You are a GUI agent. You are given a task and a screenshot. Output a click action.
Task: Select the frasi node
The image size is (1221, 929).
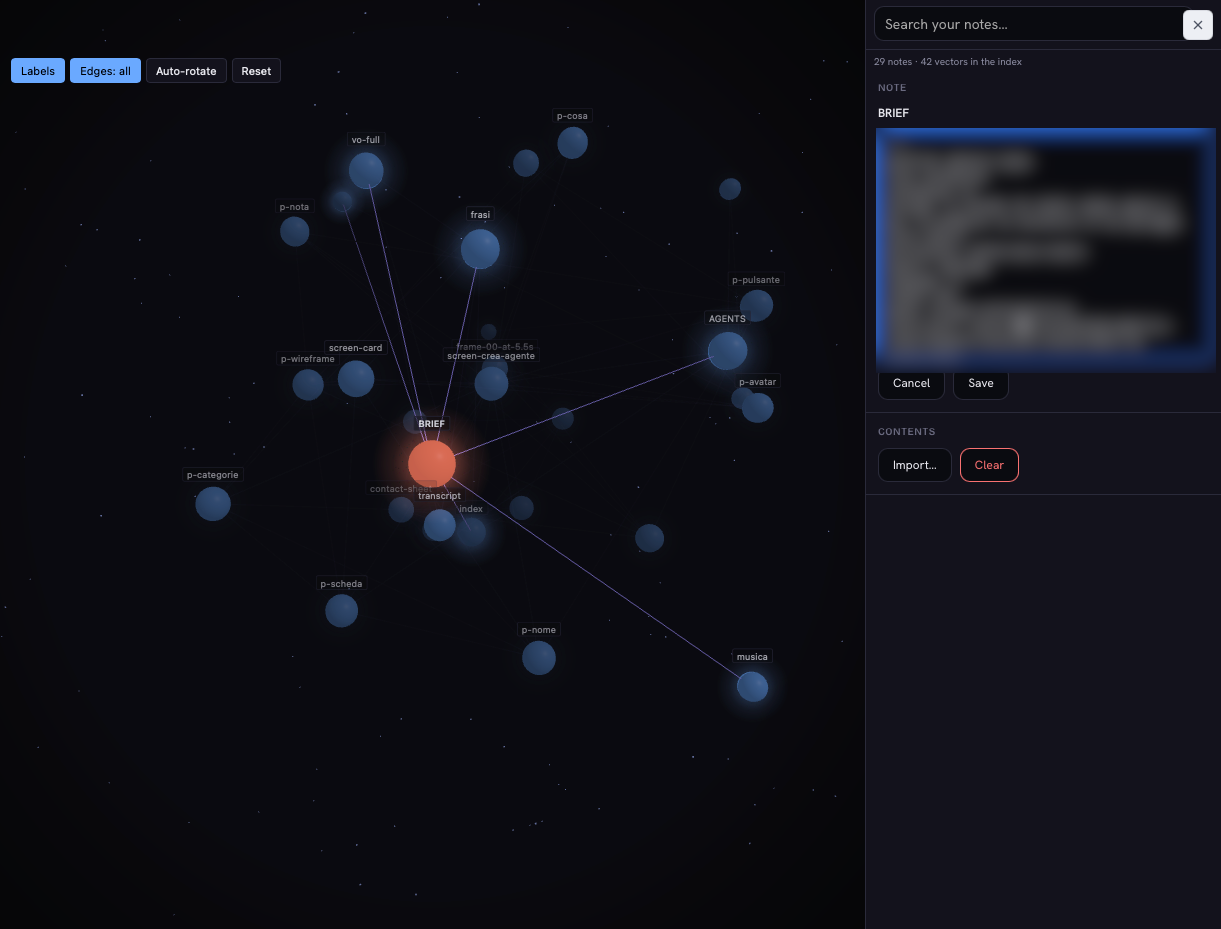coord(480,249)
